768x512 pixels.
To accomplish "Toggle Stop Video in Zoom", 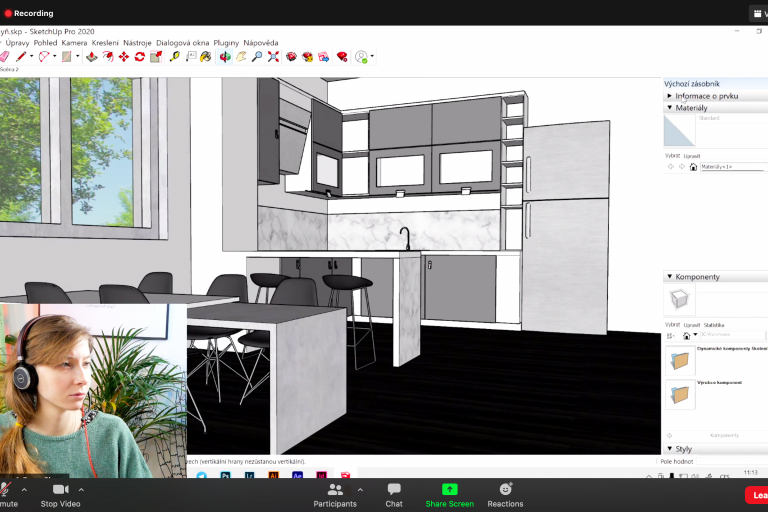I will coord(61,494).
